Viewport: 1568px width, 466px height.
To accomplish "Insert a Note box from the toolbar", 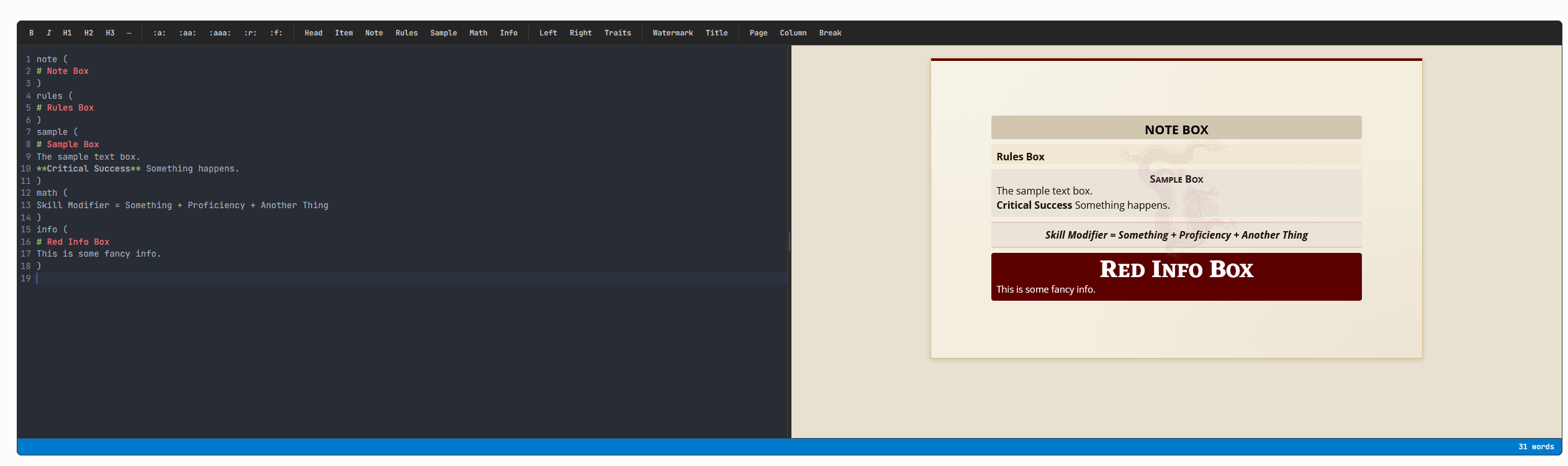I will click(374, 33).
